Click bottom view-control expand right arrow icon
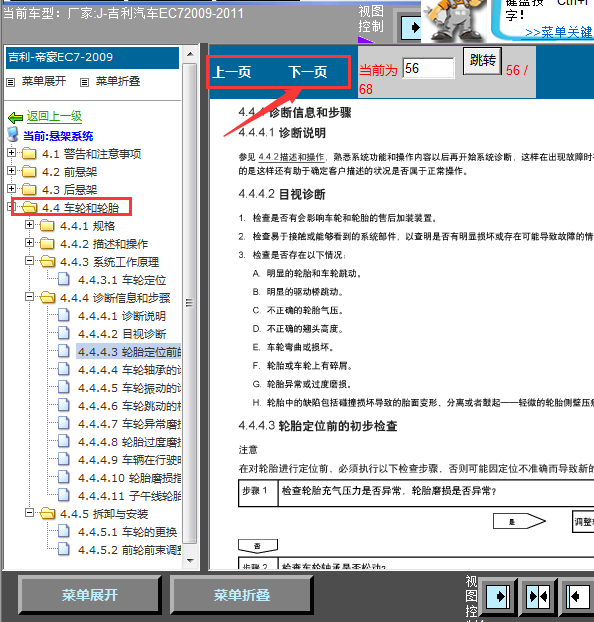This screenshot has width=594, height=622. 498,596
